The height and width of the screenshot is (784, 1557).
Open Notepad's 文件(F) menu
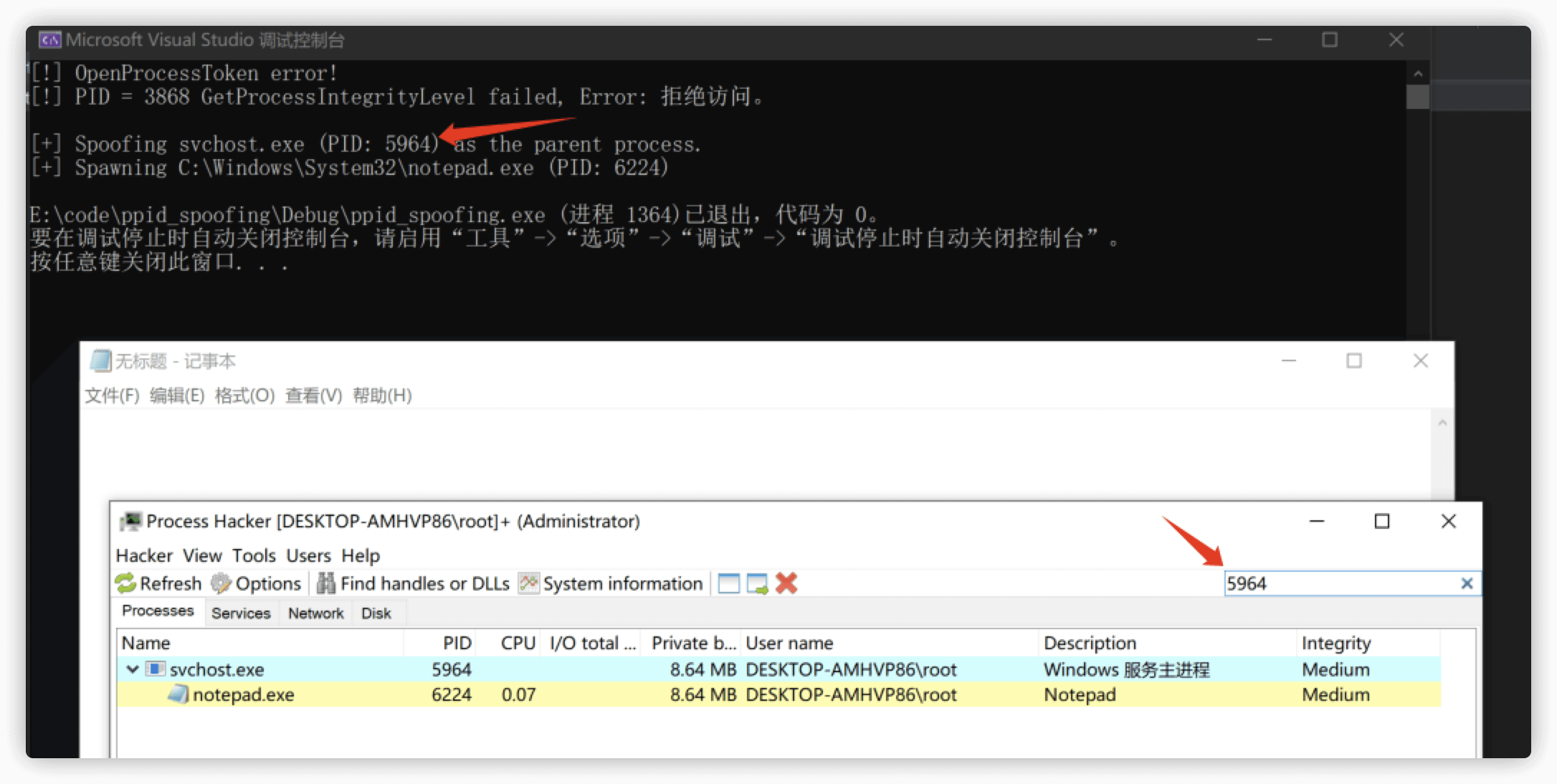(x=112, y=396)
